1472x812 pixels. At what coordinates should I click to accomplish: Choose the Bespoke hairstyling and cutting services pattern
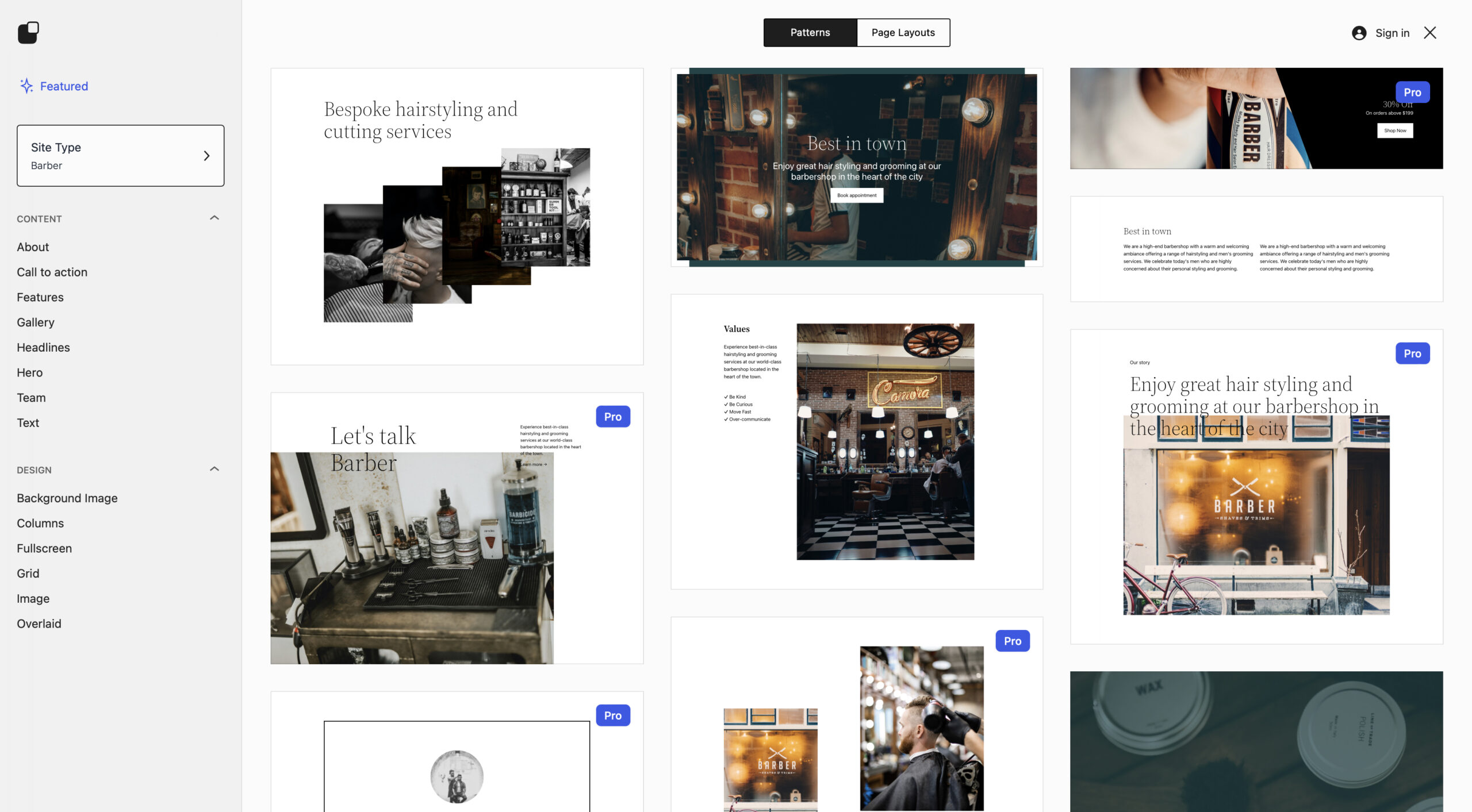[x=457, y=217]
